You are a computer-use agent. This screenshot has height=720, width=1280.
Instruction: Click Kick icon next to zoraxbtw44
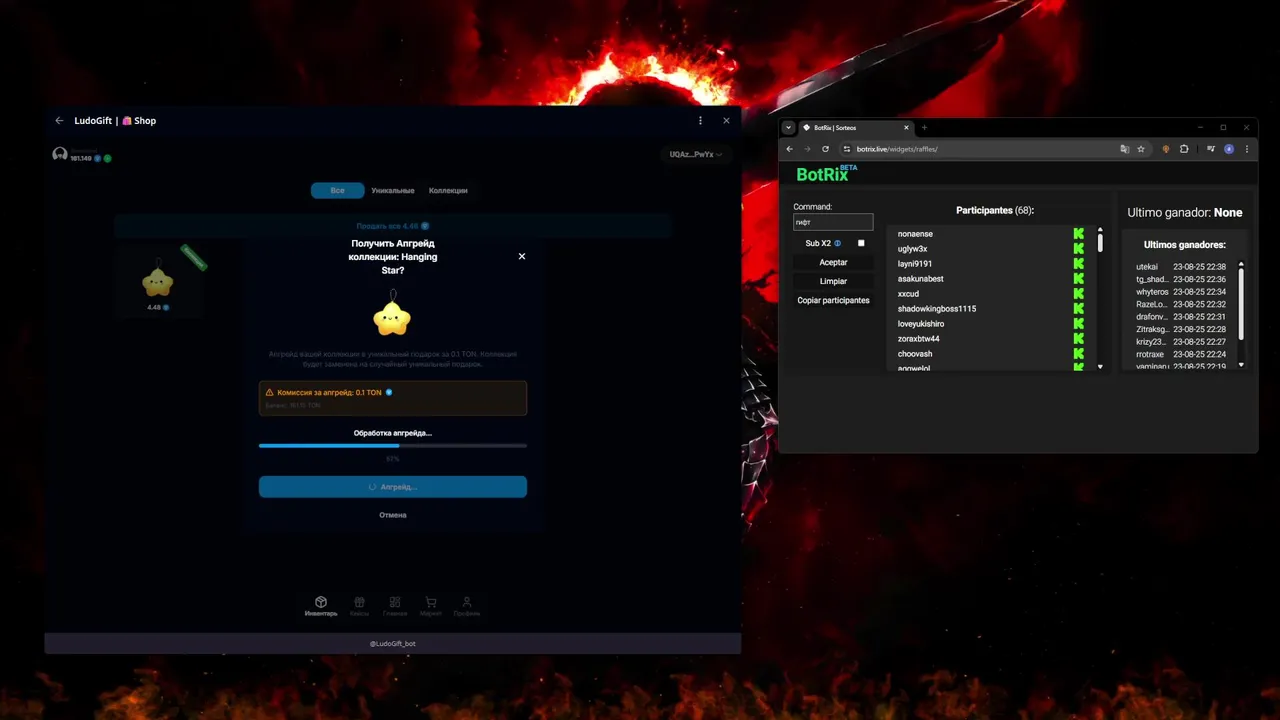point(1079,339)
